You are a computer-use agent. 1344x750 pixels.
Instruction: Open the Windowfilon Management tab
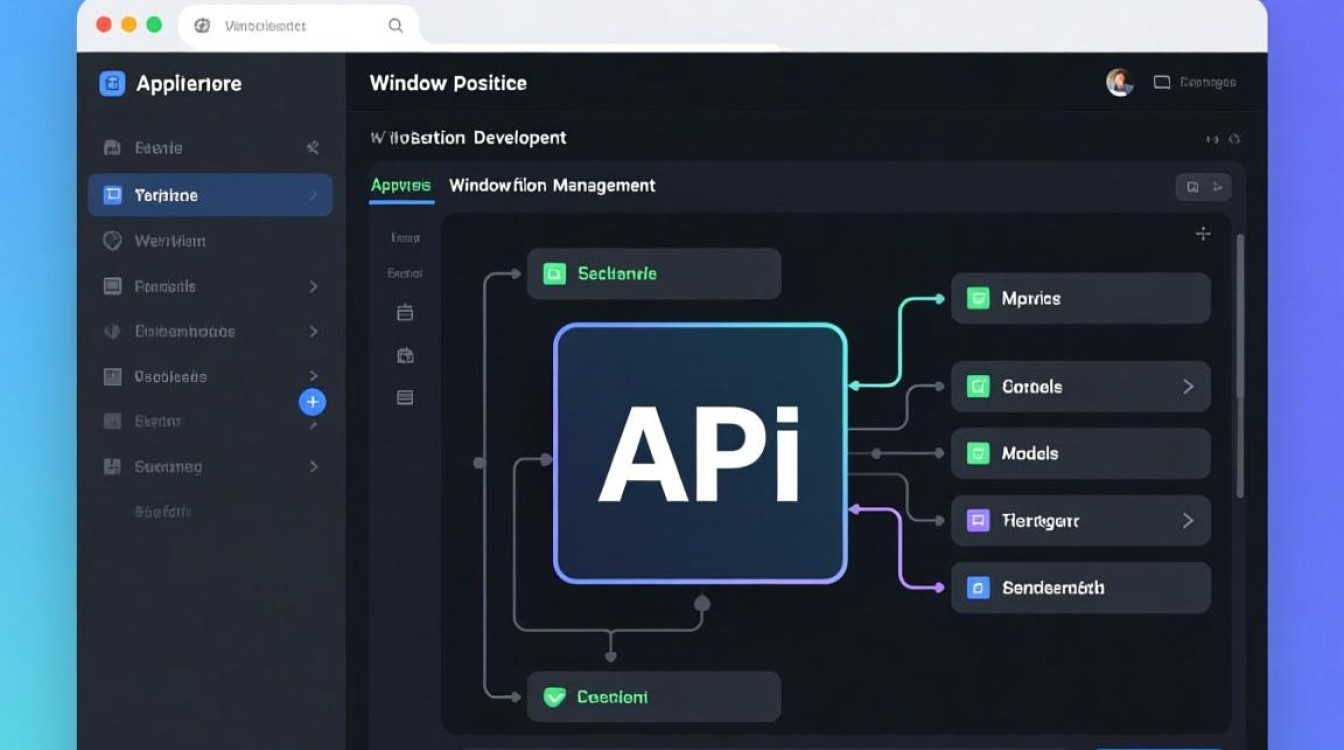click(x=552, y=185)
